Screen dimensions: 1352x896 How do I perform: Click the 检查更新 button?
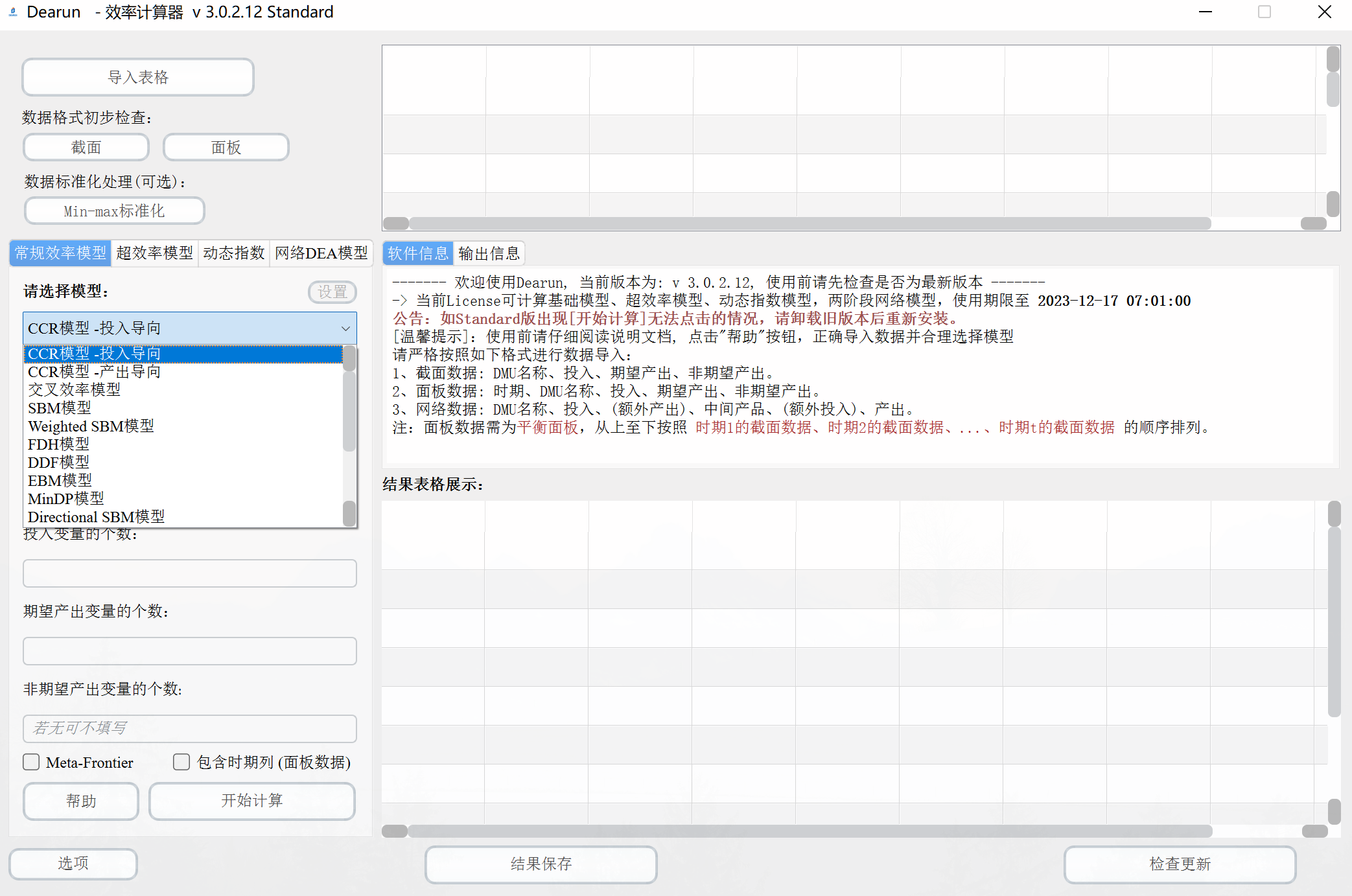click(x=1179, y=864)
